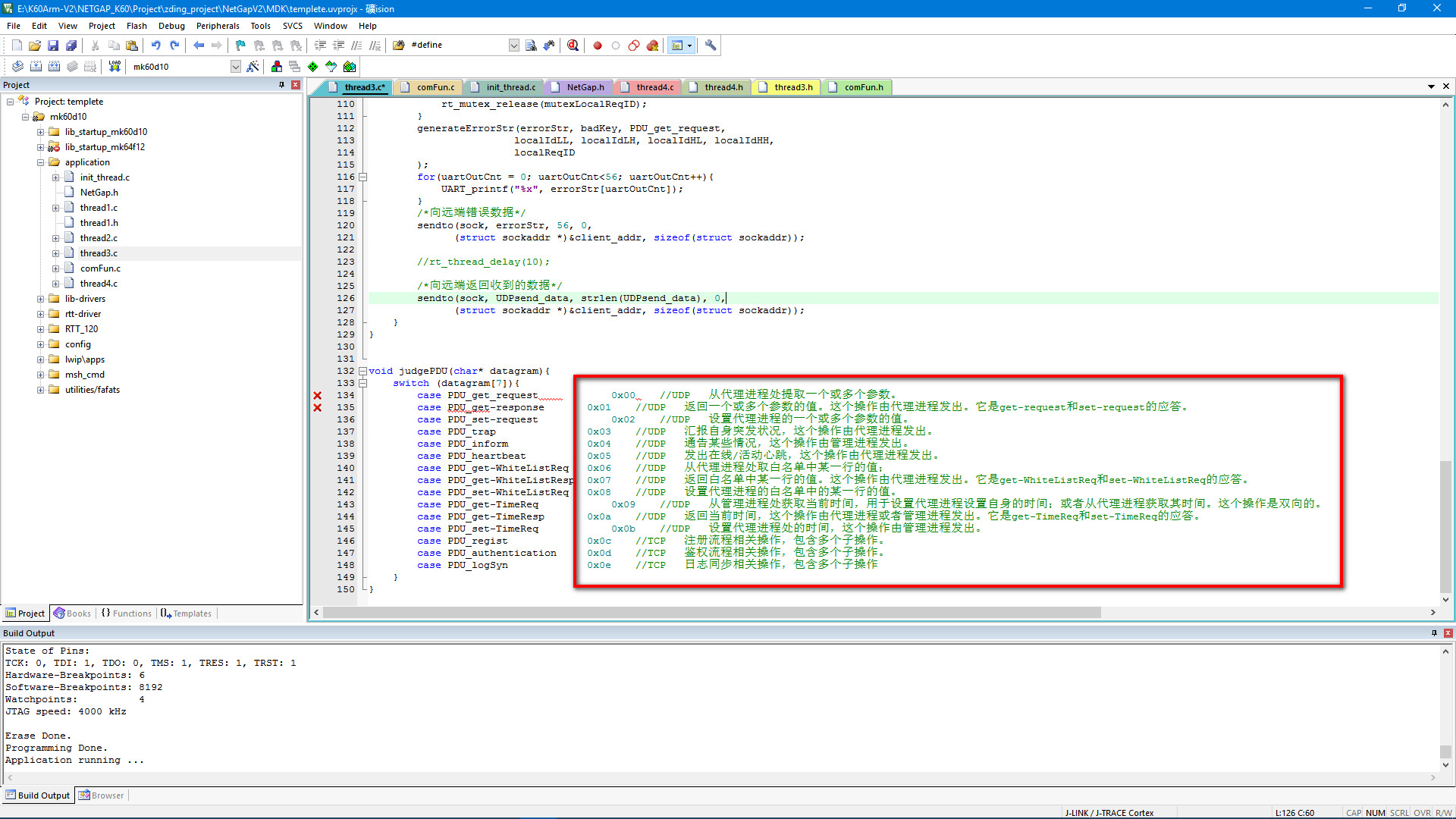
Task: Open the Peripherals menu
Action: click(218, 26)
